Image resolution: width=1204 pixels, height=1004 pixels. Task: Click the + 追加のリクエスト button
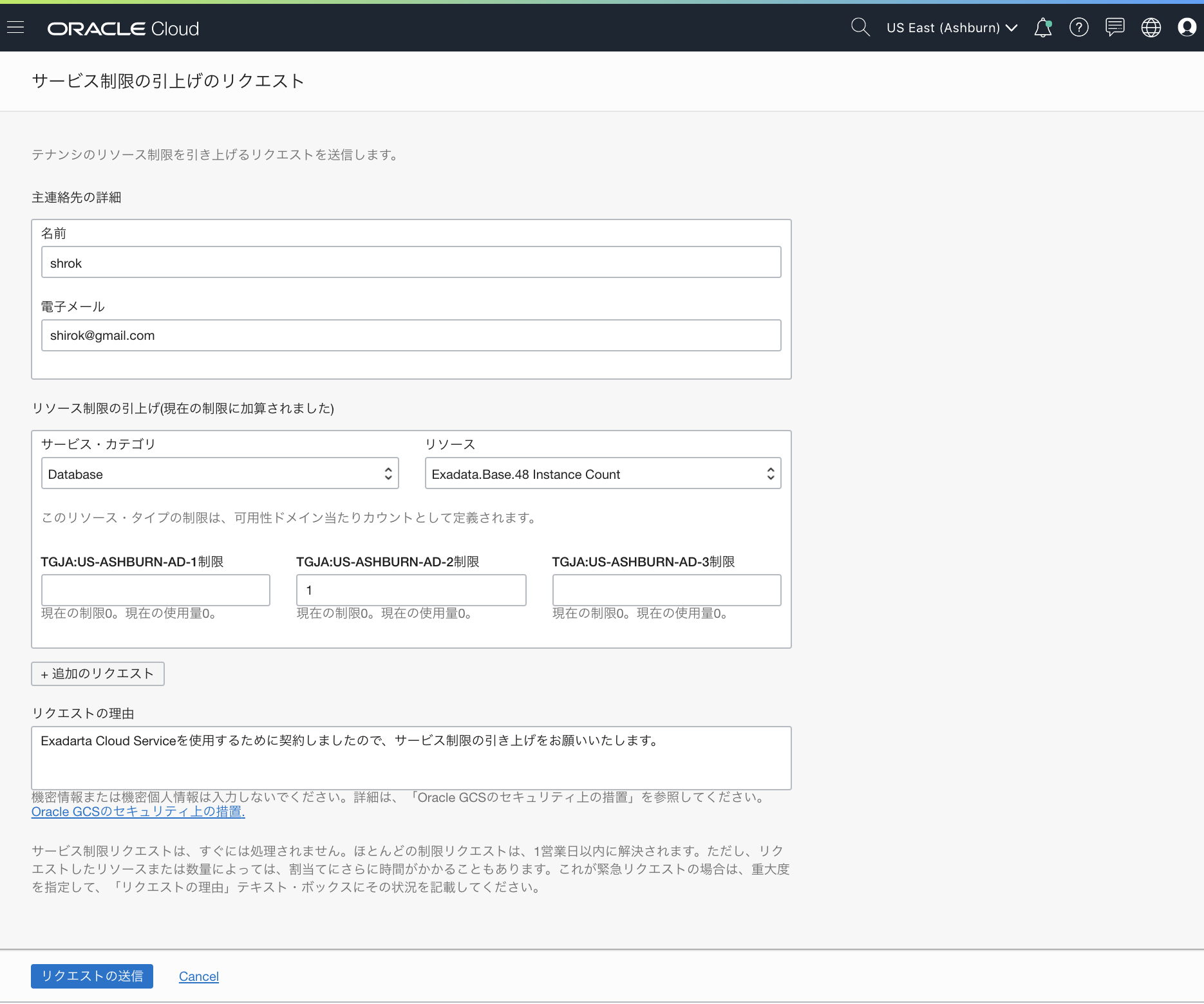click(98, 674)
